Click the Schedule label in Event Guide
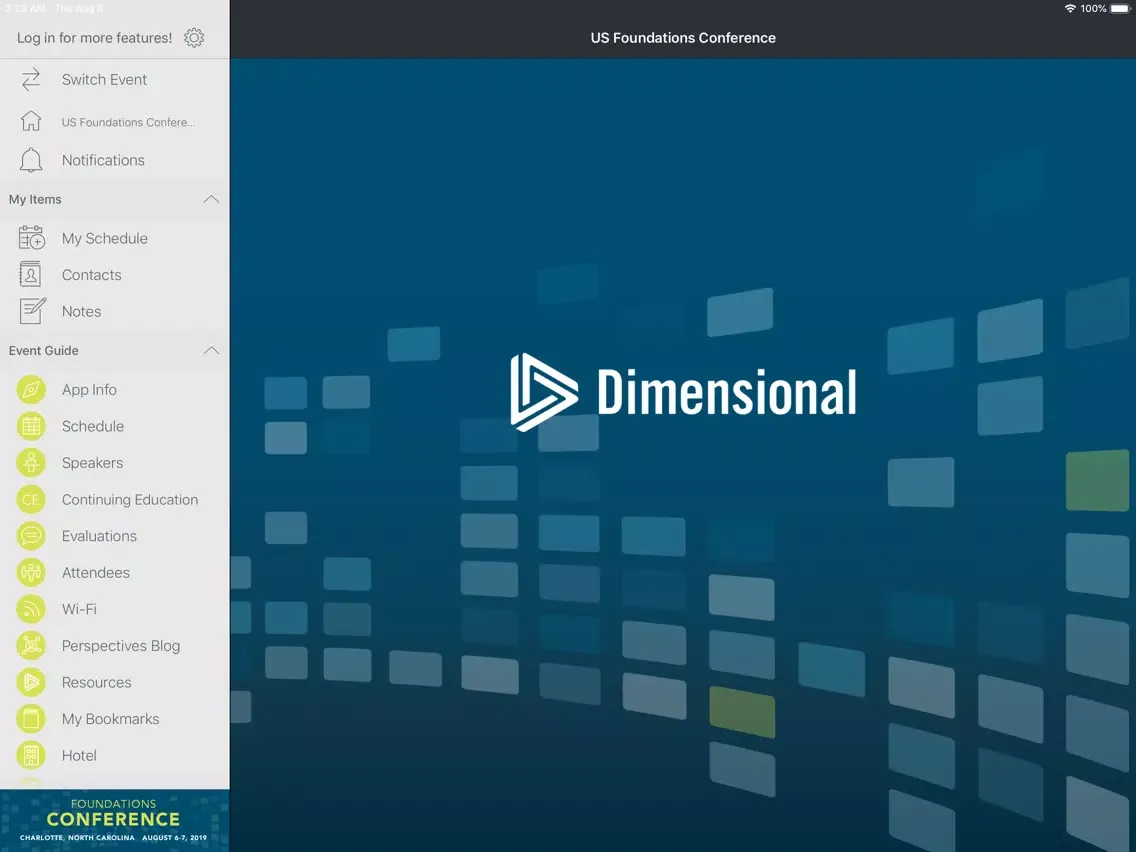The width and height of the screenshot is (1136, 852). tap(93, 426)
